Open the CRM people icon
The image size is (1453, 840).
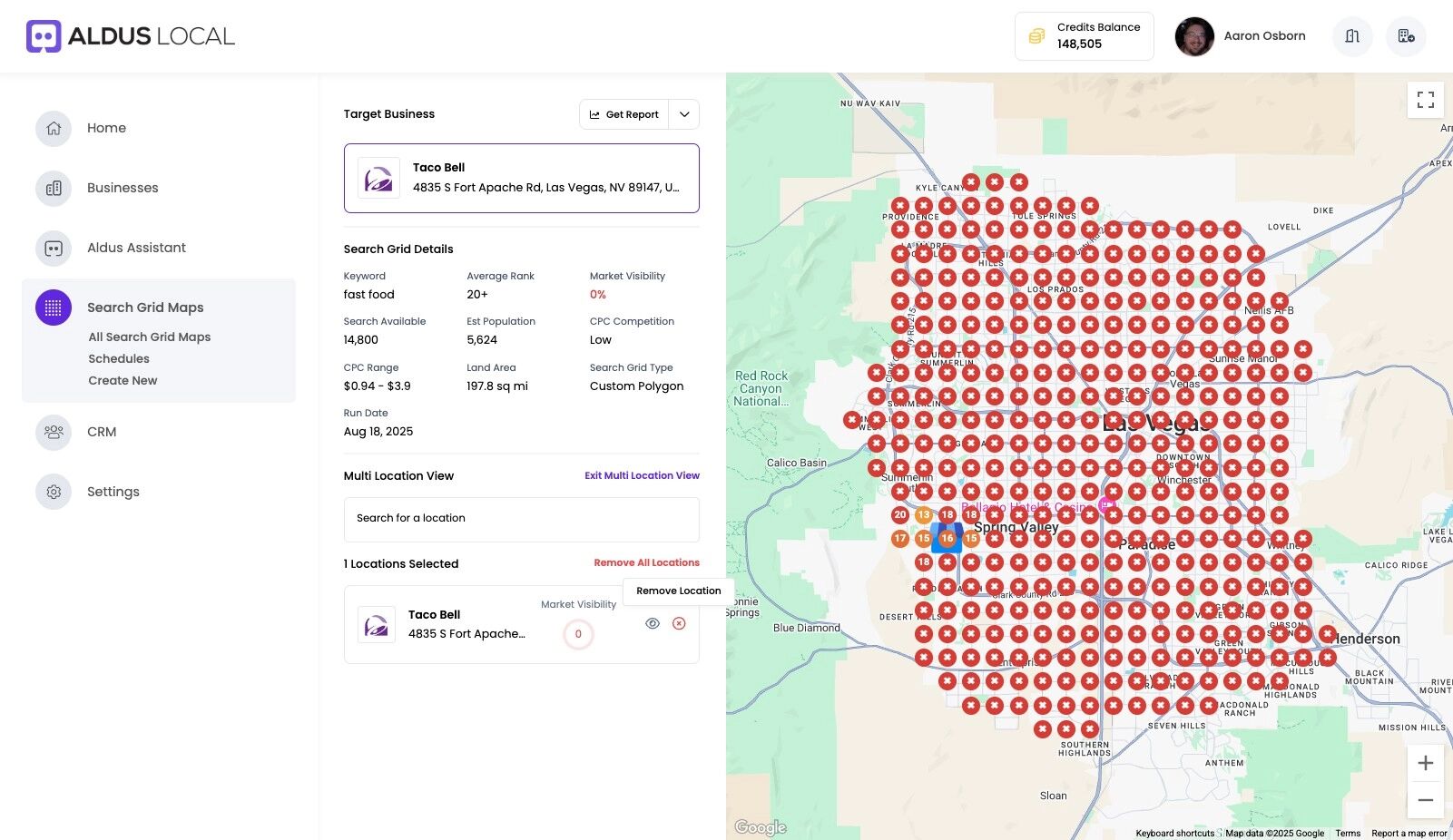54,432
